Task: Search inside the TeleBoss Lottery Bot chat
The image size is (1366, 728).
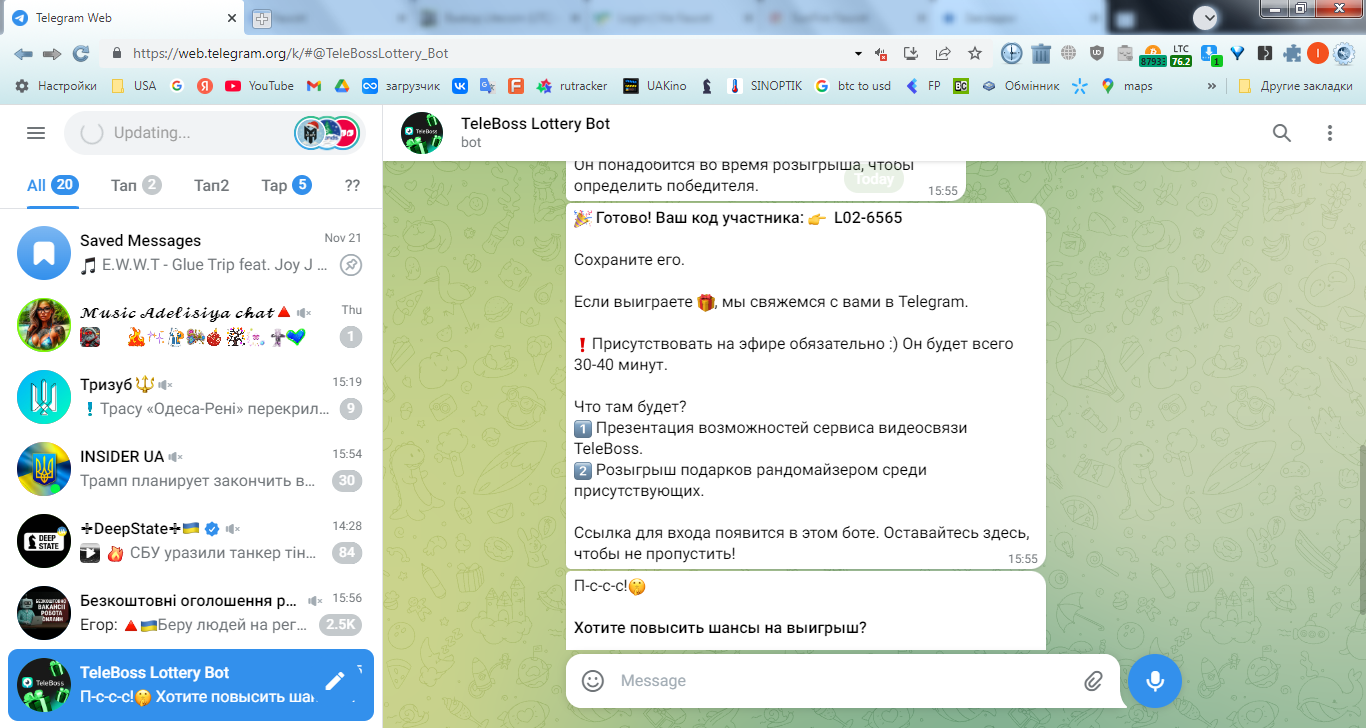Action: click(1282, 133)
